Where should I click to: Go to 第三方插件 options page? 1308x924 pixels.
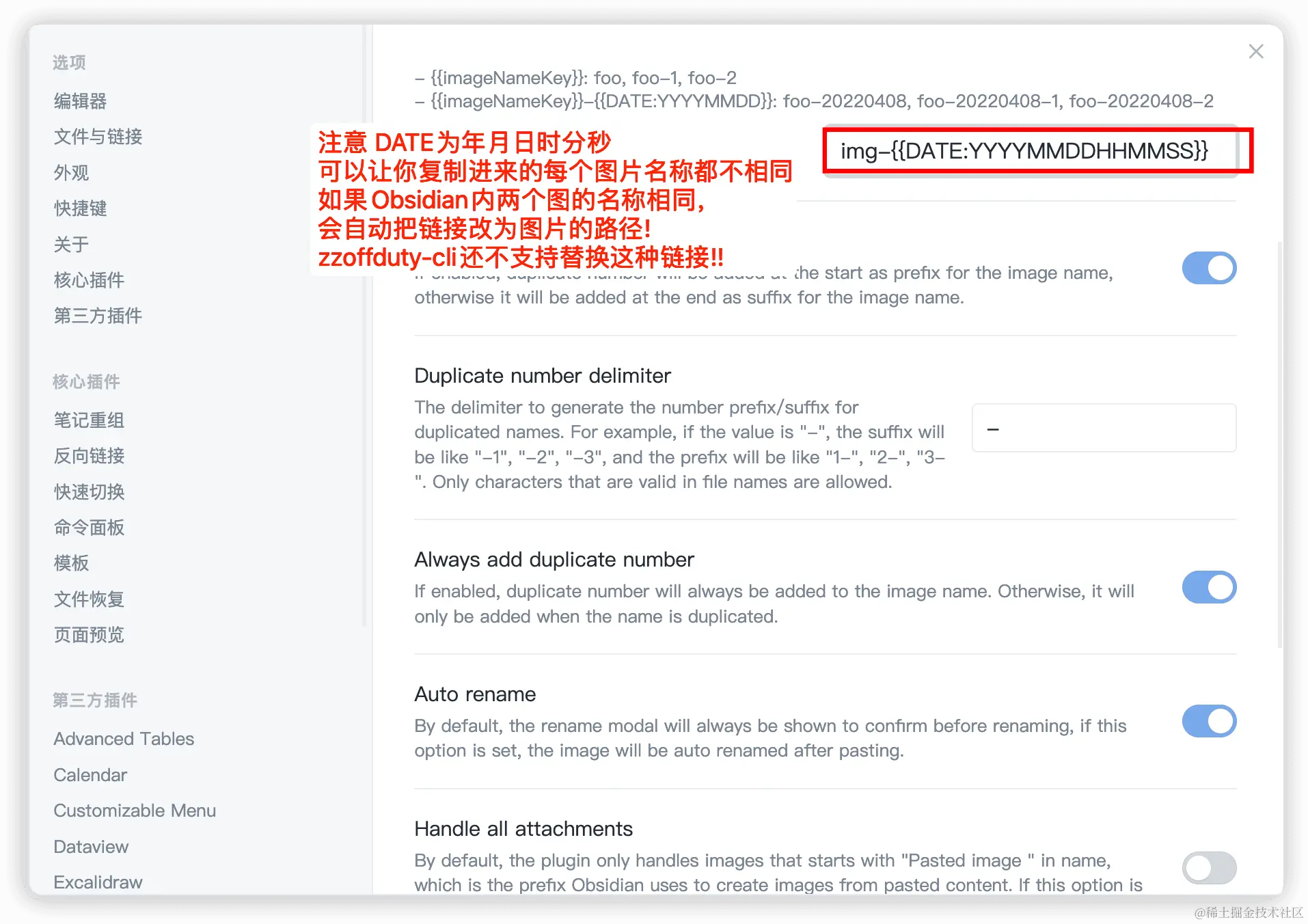(98, 316)
